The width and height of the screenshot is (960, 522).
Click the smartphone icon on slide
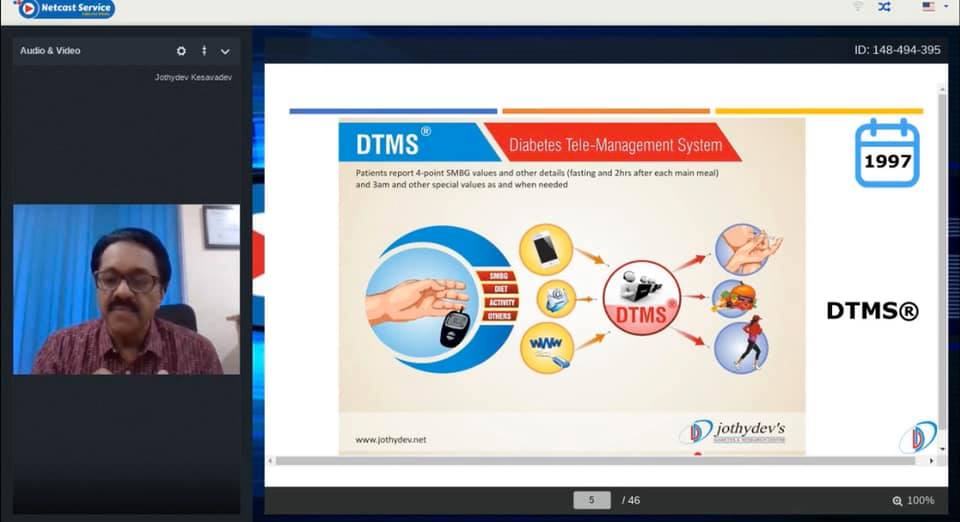point(546,249)
